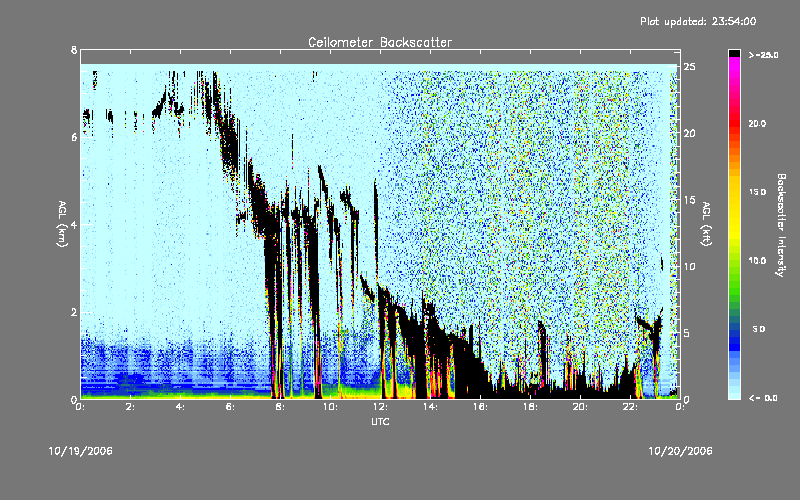Click the "6:" hour label on UTC axis
Image resolution: width=800 pixels, height=500 pixels.
(231, 407)
